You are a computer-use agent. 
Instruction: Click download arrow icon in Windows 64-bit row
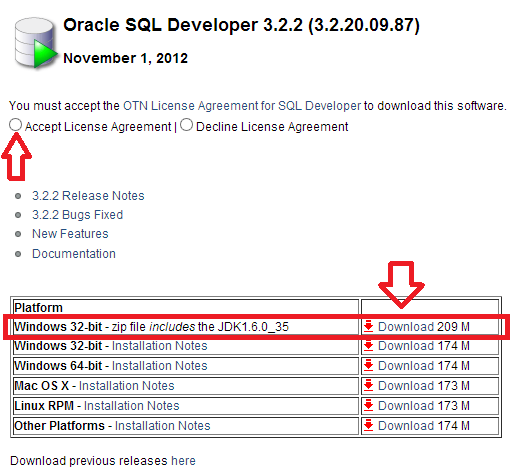pos(368,366)
